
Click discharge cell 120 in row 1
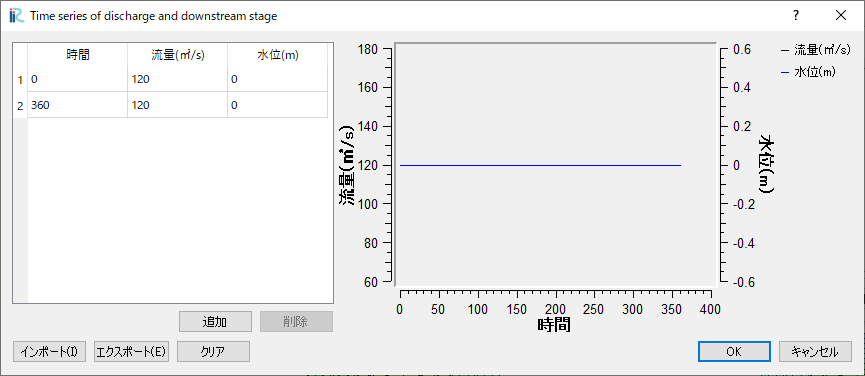pos(178,80)
